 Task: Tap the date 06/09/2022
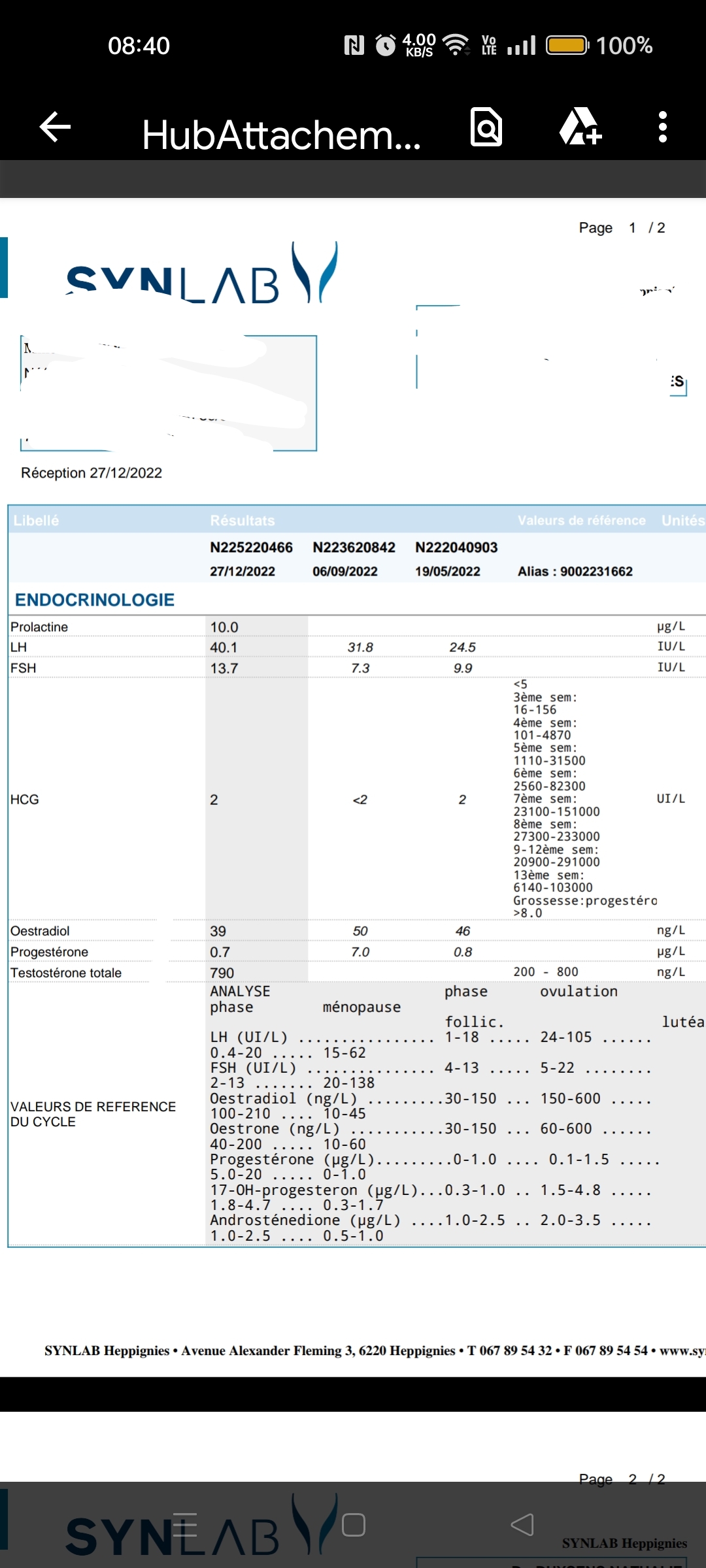345,572
